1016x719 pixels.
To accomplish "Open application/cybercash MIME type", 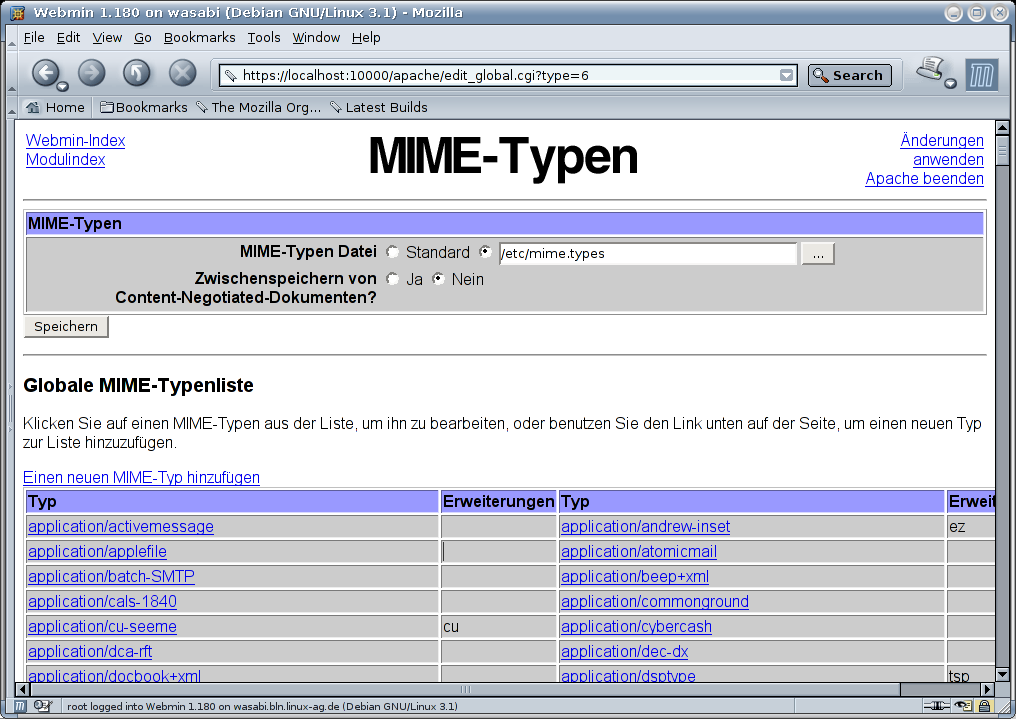I will (636, 627).
